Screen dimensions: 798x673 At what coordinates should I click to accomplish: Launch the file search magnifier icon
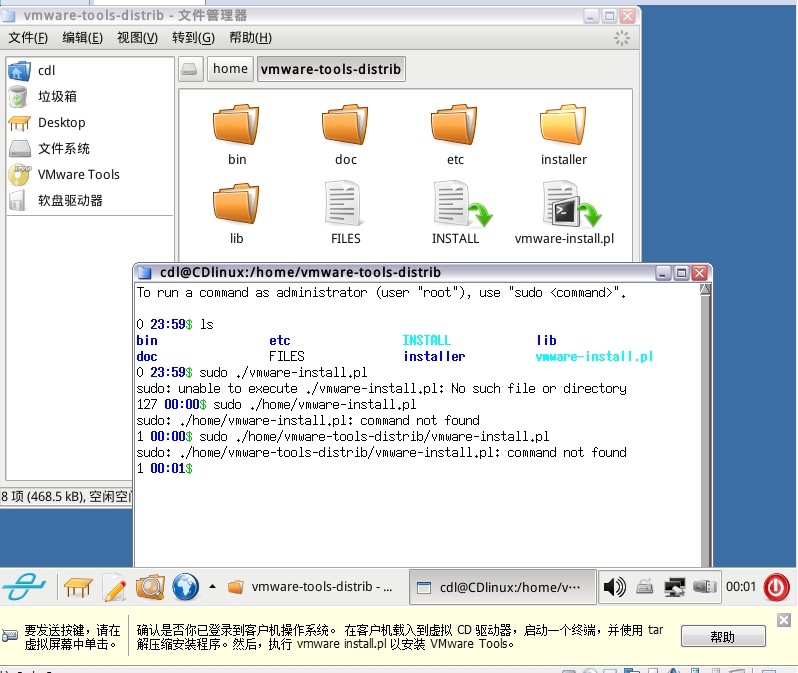click(150, 587)
